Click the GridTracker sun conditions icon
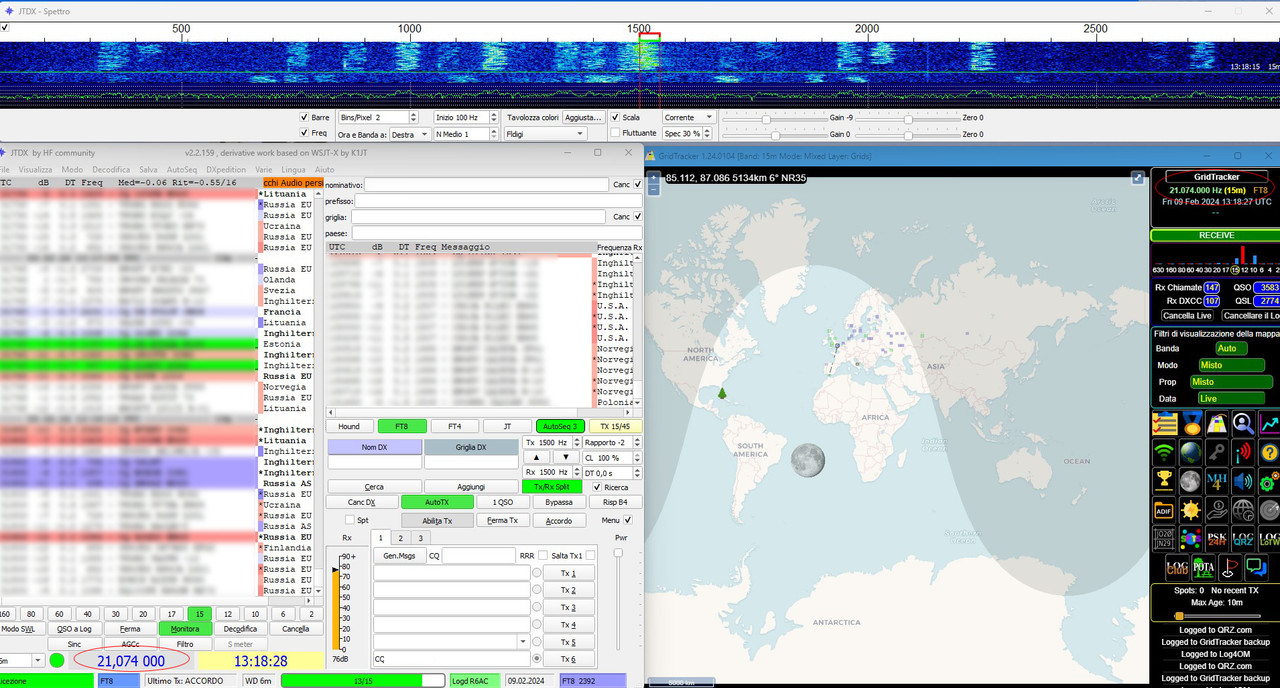Viewport: 1280px width, 688px height. point(1190,511)
